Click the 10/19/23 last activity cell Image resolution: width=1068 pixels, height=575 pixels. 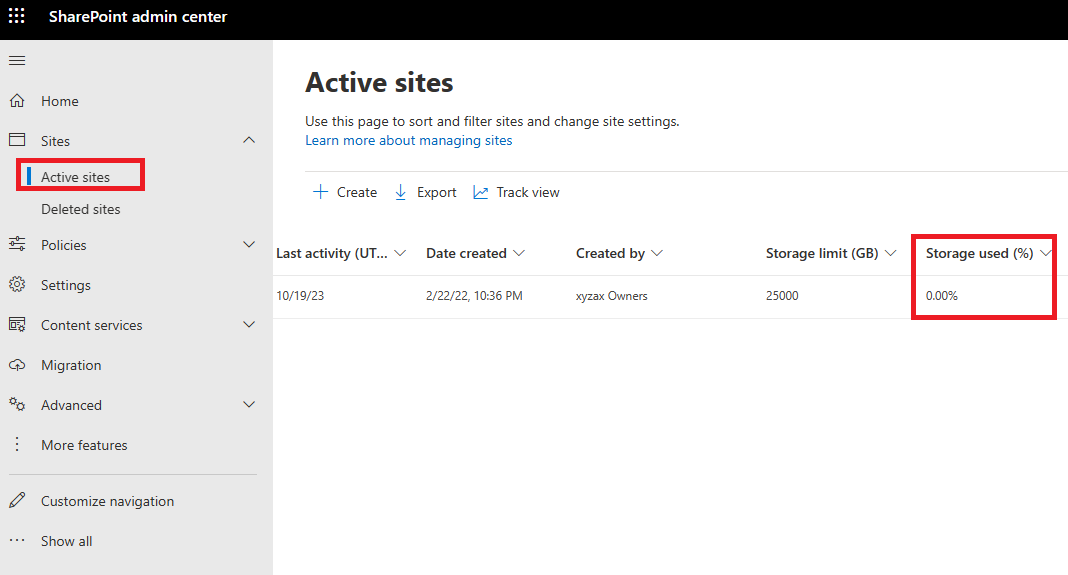point(300,296)
